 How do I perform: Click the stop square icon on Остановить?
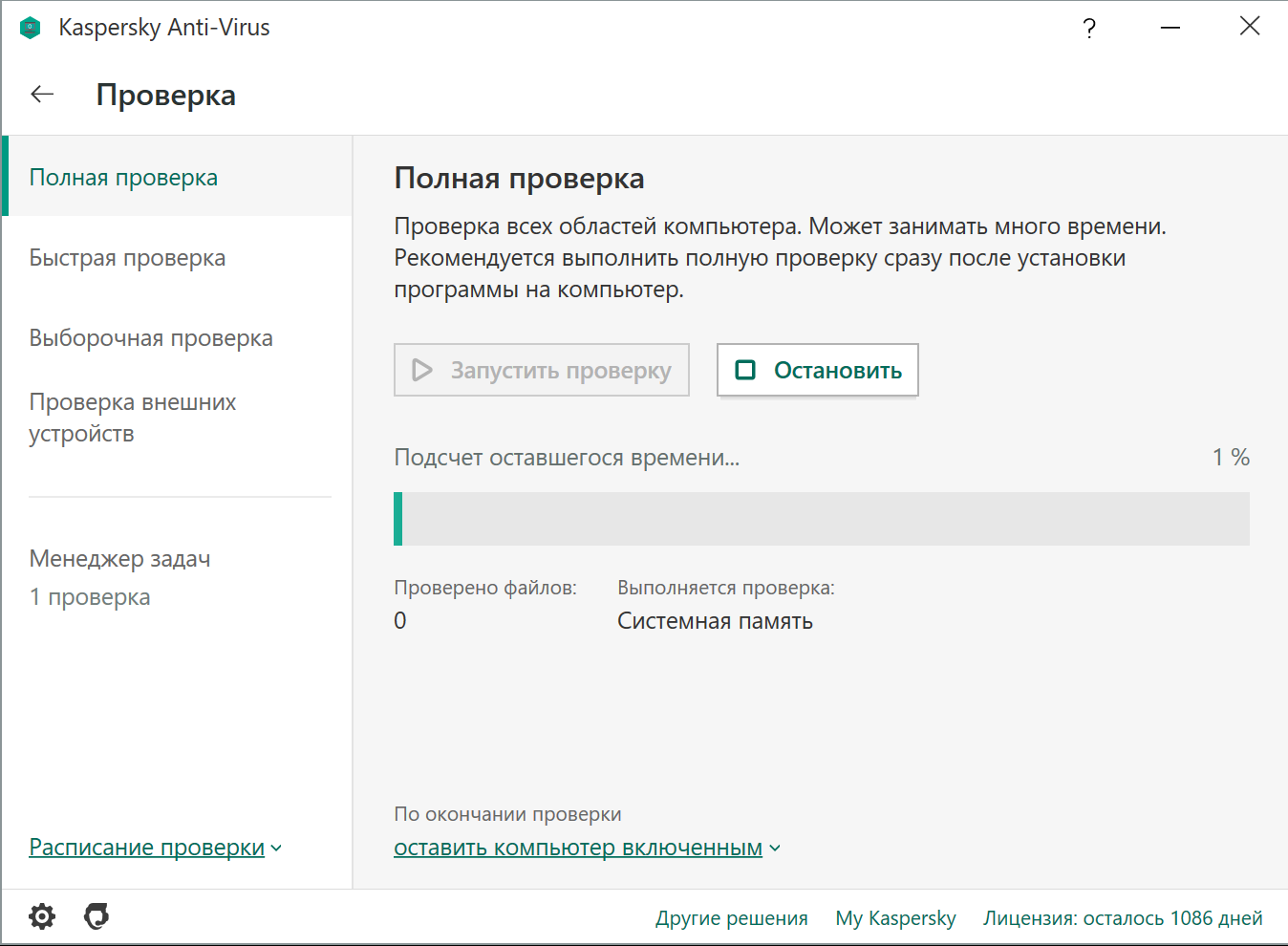[x=745, y=370]
